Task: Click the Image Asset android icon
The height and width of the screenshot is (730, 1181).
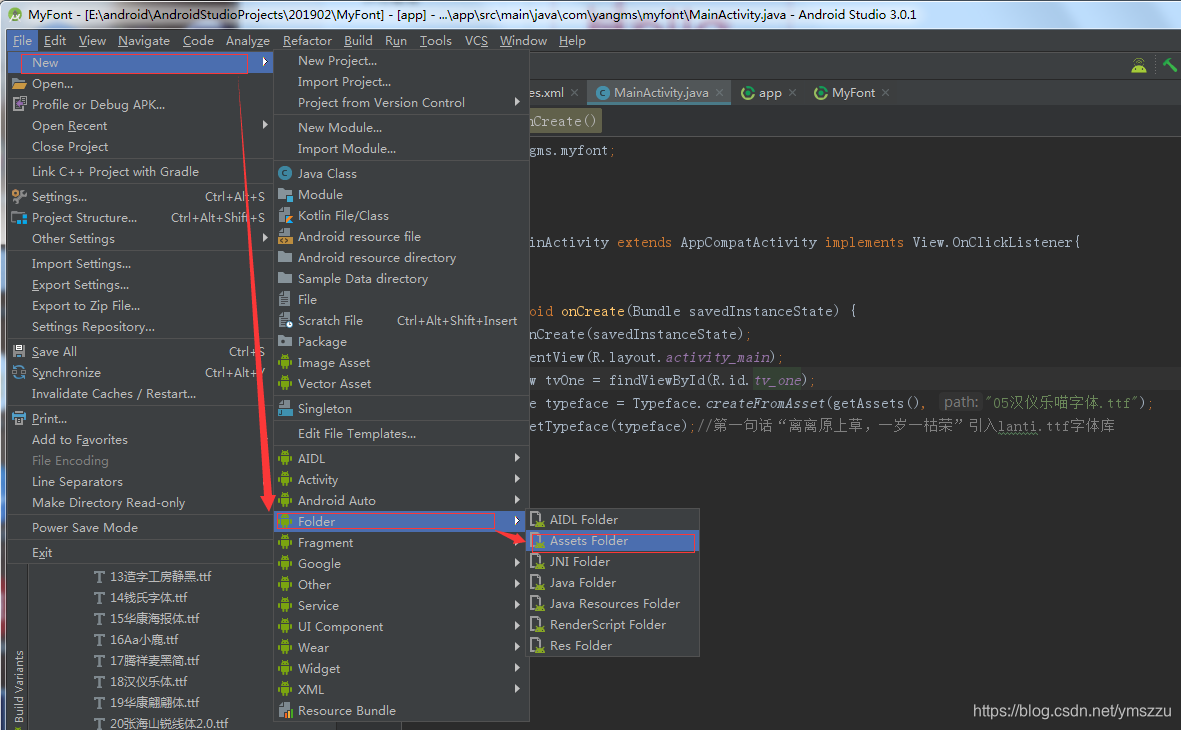Action: (x=285, y=362)
